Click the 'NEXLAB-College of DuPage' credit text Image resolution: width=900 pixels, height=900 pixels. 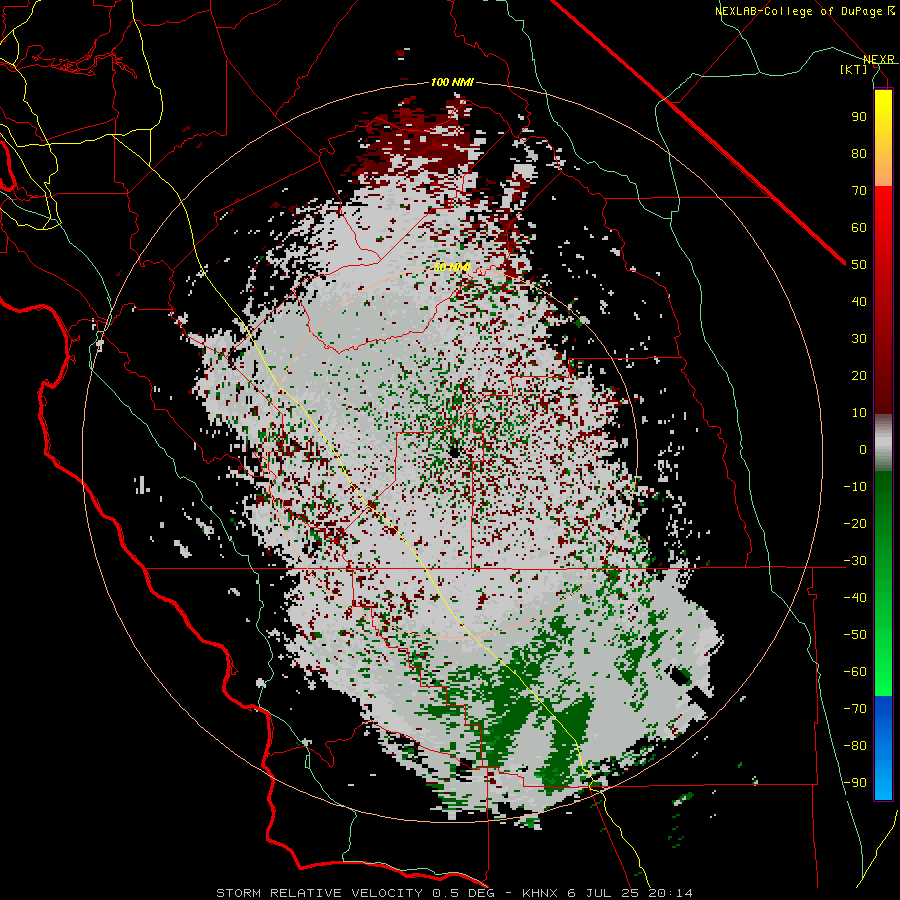click(x=798, y=11)
